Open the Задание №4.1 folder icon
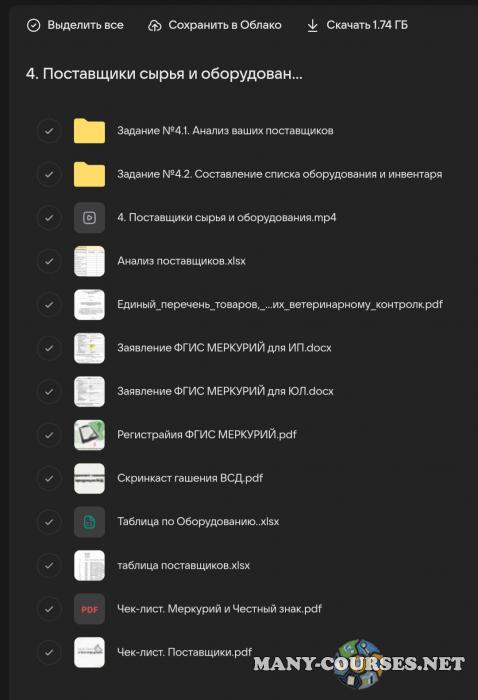This screenshot has width=478, height=700. coord(89,131)
